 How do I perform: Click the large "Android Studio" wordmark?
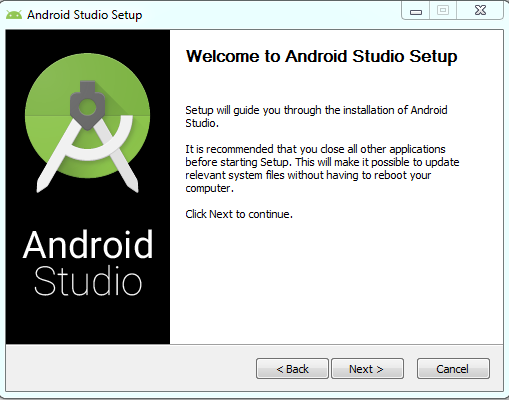click(88, 263)
